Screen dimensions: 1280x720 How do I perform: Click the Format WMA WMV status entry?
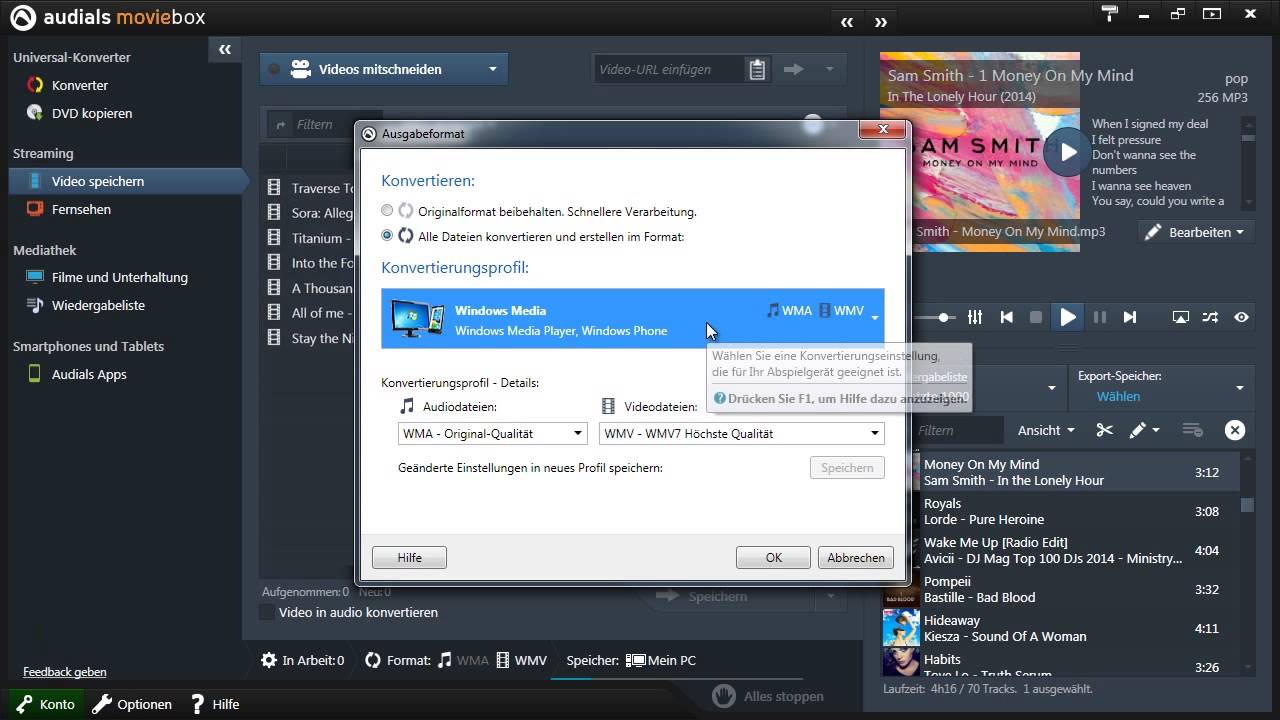456,660
